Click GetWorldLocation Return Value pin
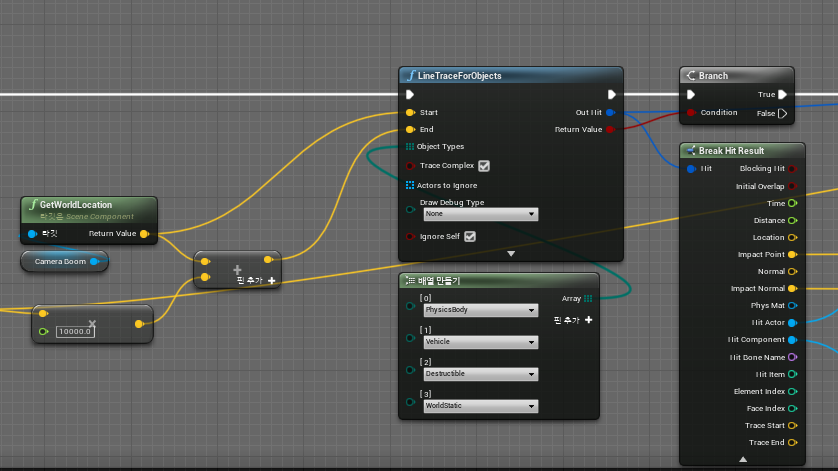This screenshot has height=471, width=838. click(144, 234)
